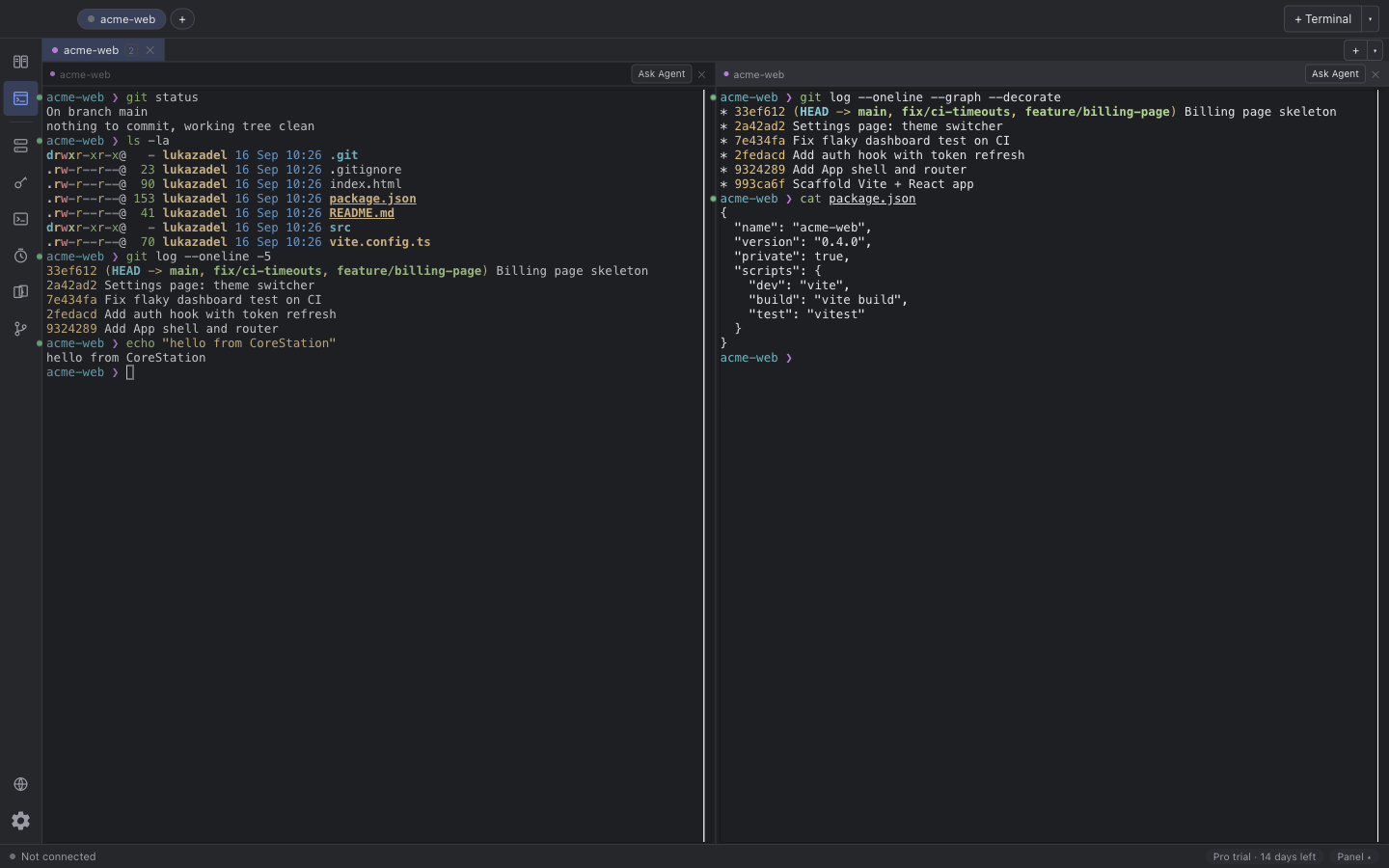Expand the add pane dropdown arrow
The width and height of the screenshot is (1389, 868).
[x=1375, y=50]
